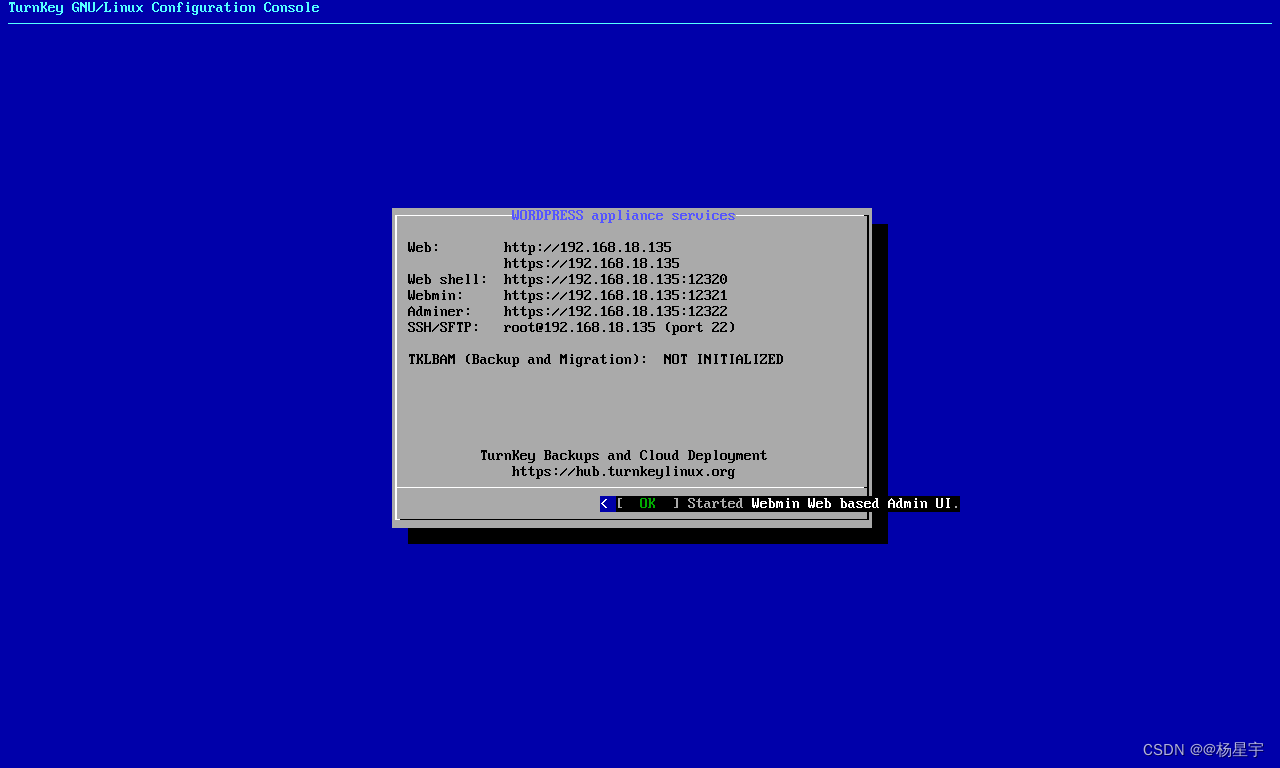Click the http://192.168.18.135 Web address
Screen dimensions: 1280x768
coord(588,247)
